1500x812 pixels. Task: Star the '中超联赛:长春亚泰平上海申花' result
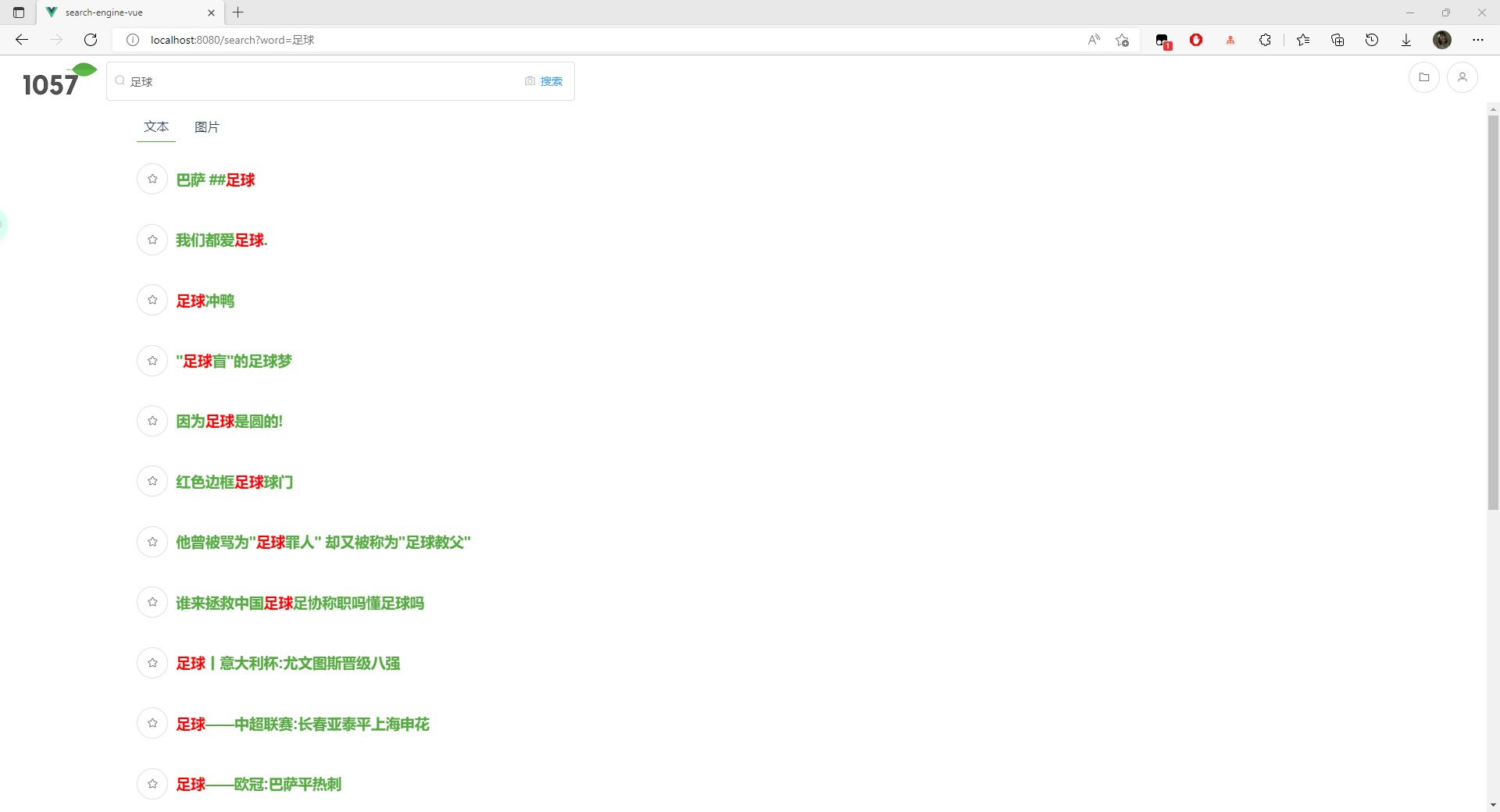pyautogui.click(x=152, y=723)
